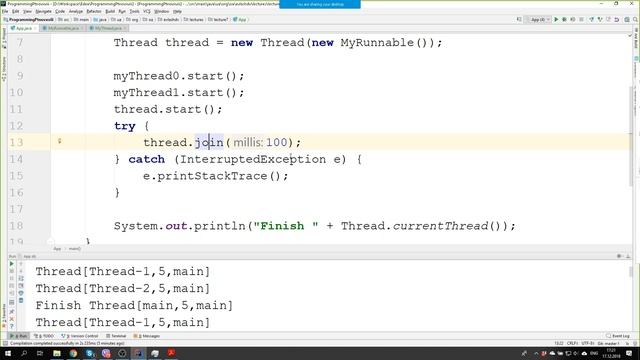Viewport: 640px width, 360px height.
Task: Open the TODO tool window tab
Action: coord(44,336)
